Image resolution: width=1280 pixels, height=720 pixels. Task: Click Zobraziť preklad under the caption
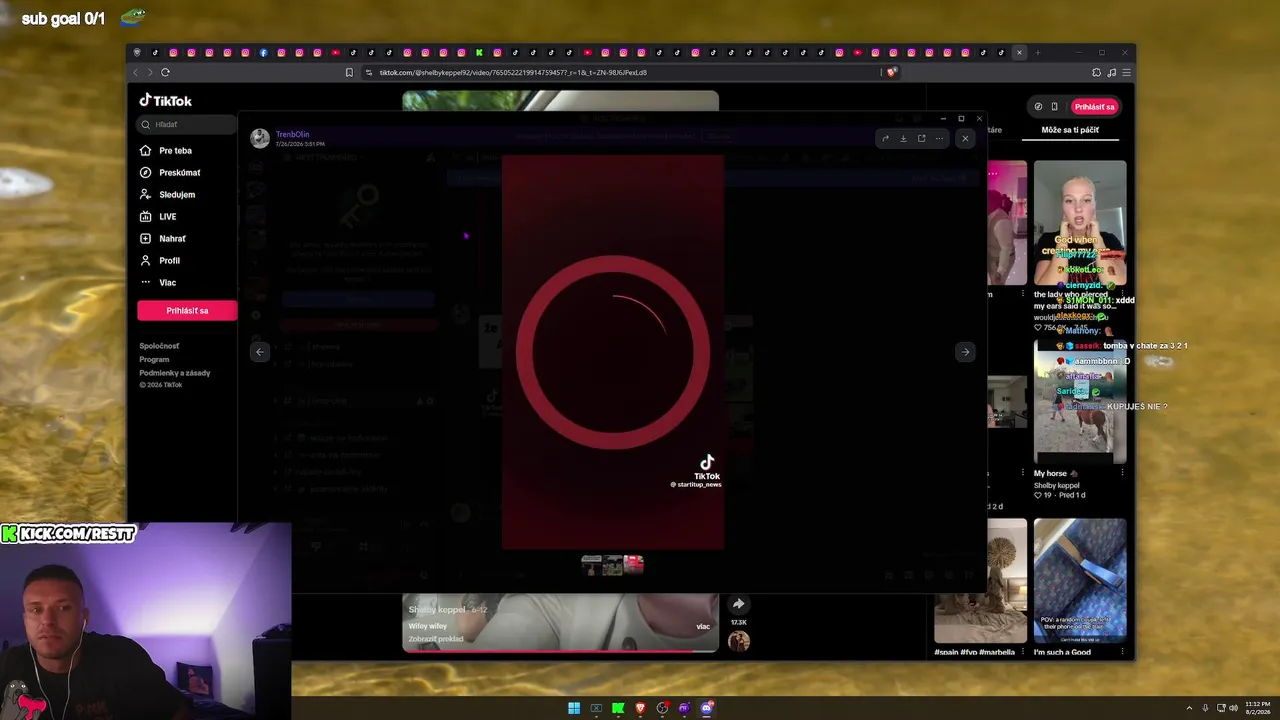point(436,639)
